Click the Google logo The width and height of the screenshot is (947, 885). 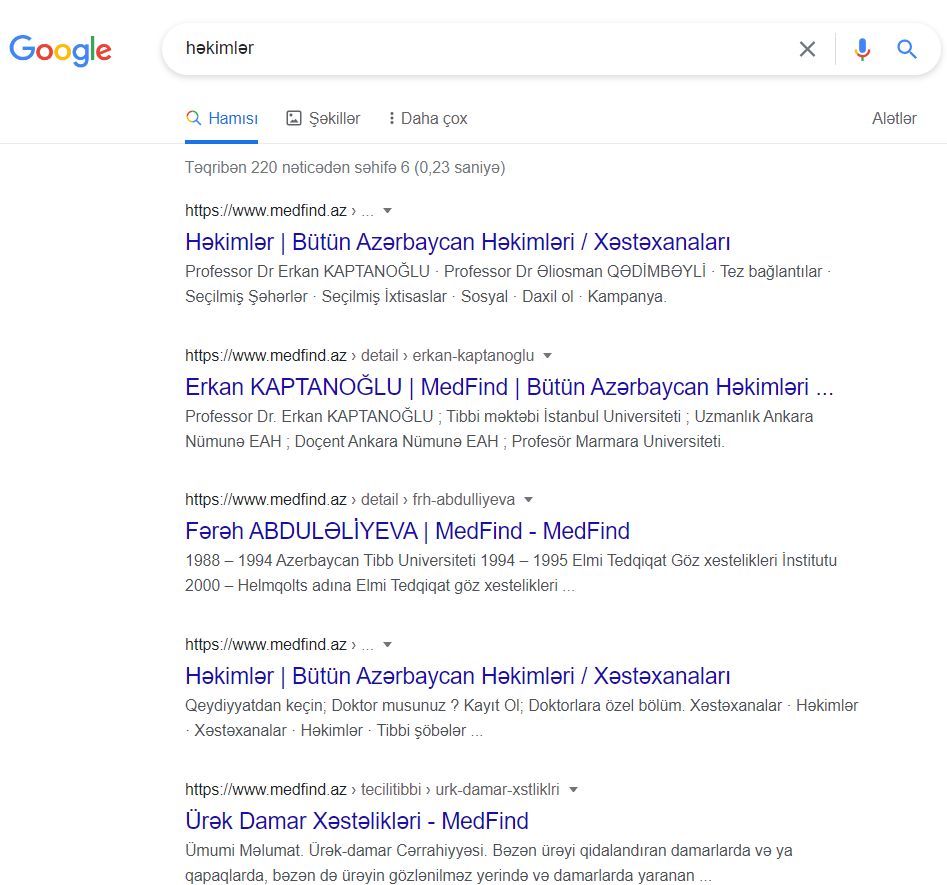pos(60,50)
